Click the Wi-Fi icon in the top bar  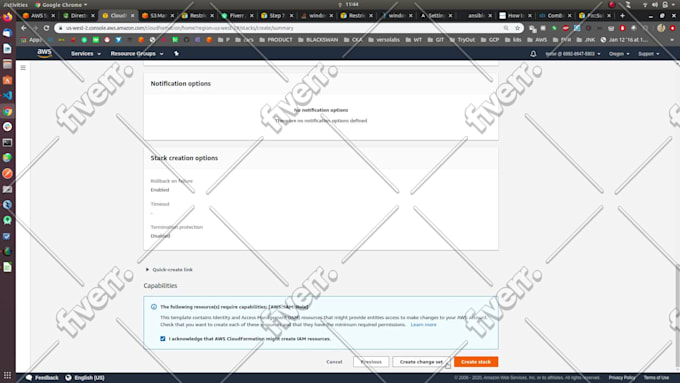[645, 4]
